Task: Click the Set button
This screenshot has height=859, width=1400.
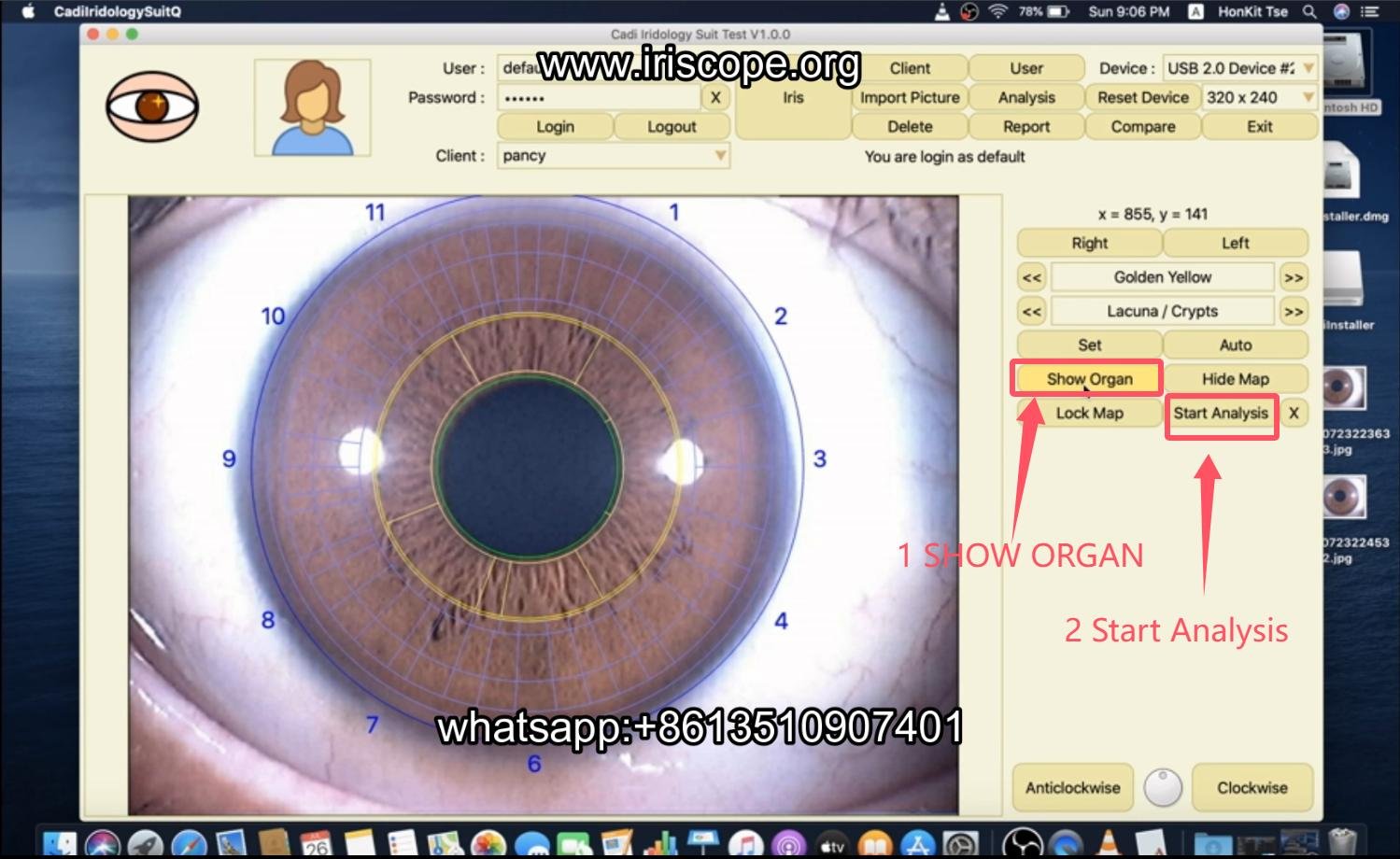Action: coord(1089,345)
